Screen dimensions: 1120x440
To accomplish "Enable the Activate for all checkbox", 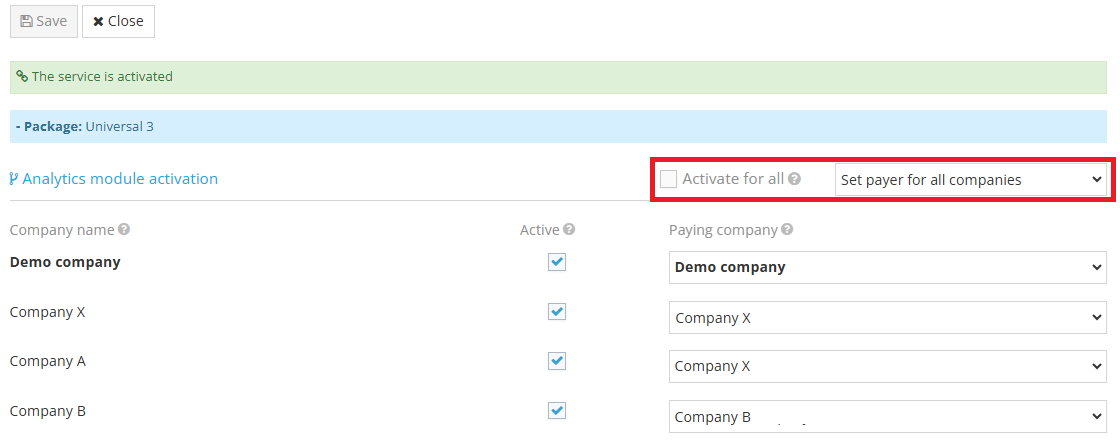I will 668,180.
